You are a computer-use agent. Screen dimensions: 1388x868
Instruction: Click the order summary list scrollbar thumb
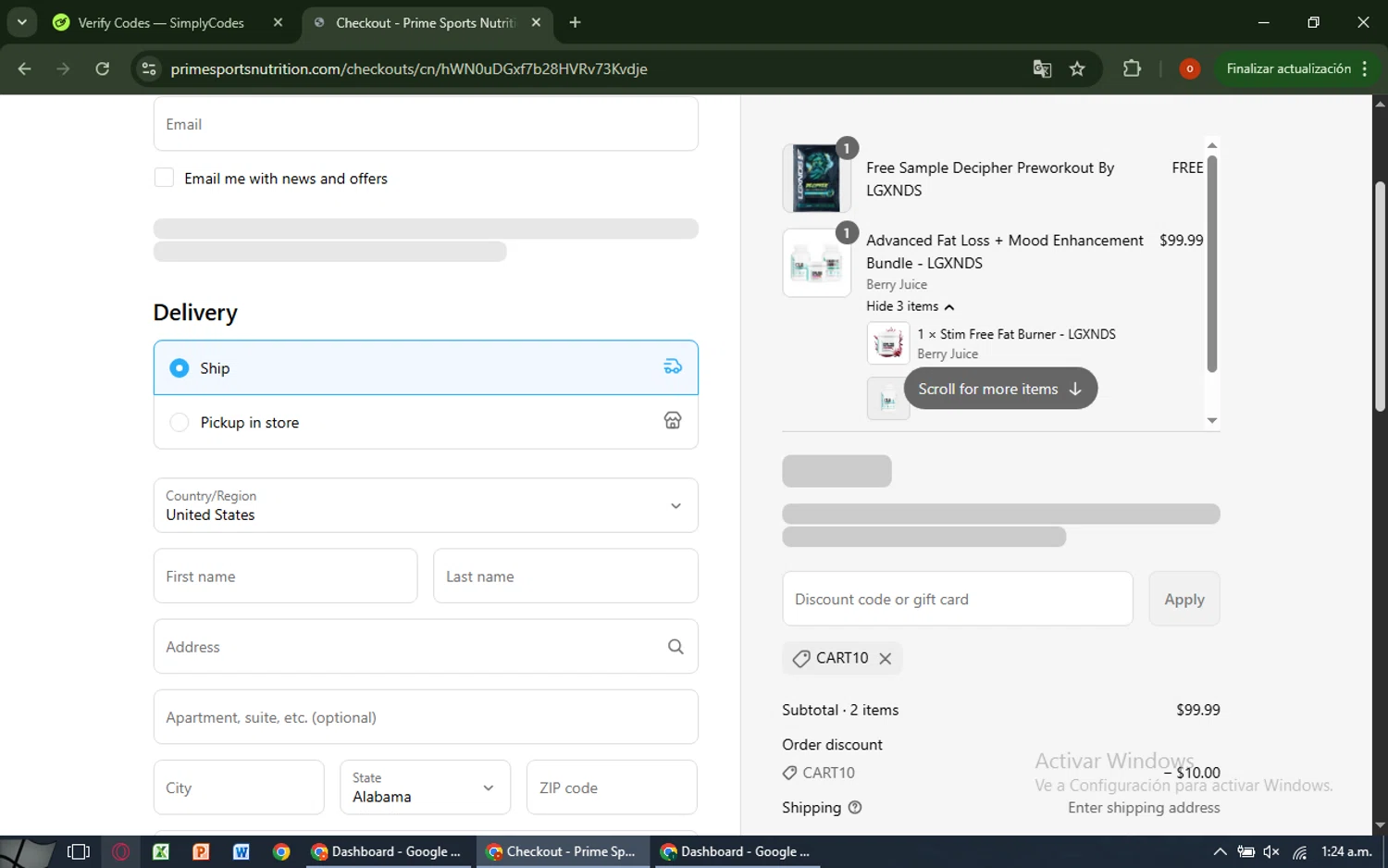(x=1212, y=264)
